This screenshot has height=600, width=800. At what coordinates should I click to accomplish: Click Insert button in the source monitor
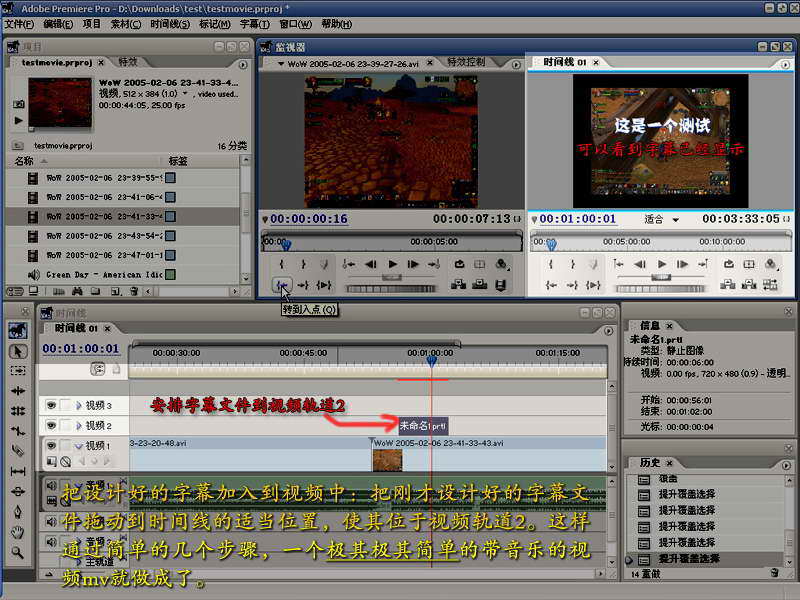click(458, 285)
